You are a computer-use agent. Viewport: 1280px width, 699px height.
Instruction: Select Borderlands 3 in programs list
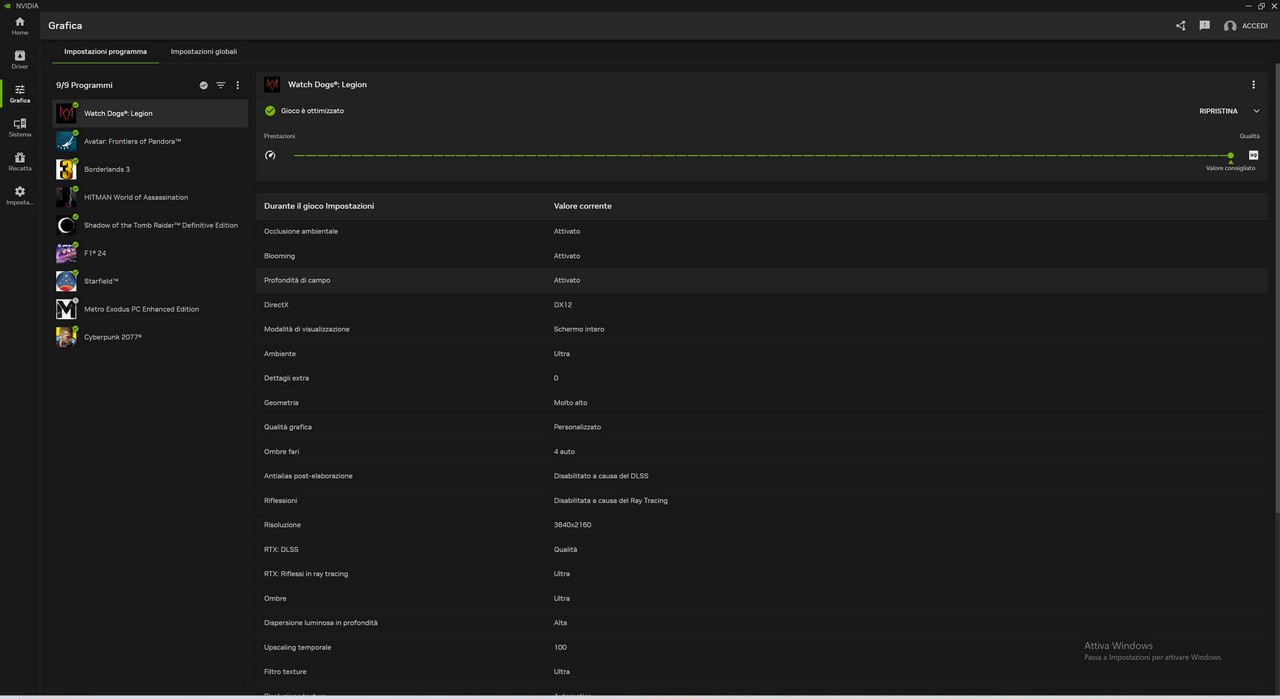[x=150, y=169]
